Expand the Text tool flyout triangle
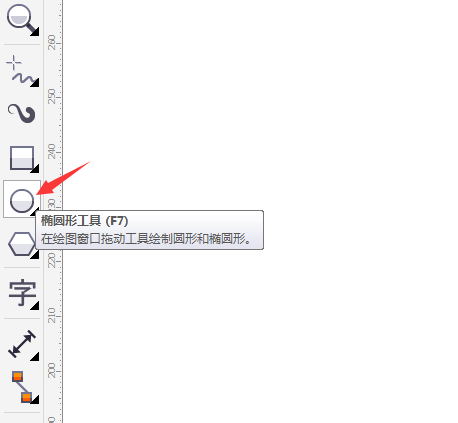 point(35,306)
